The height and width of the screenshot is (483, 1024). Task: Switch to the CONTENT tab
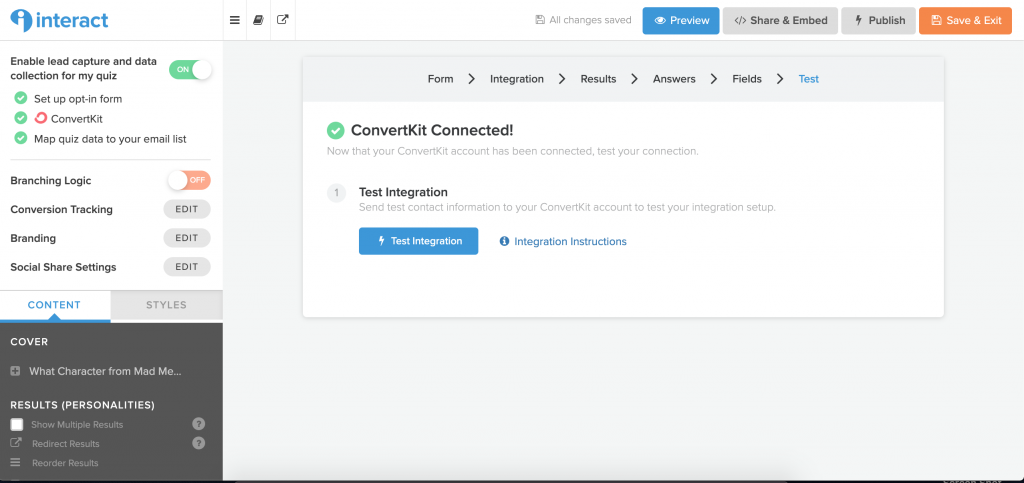(55, 305)
